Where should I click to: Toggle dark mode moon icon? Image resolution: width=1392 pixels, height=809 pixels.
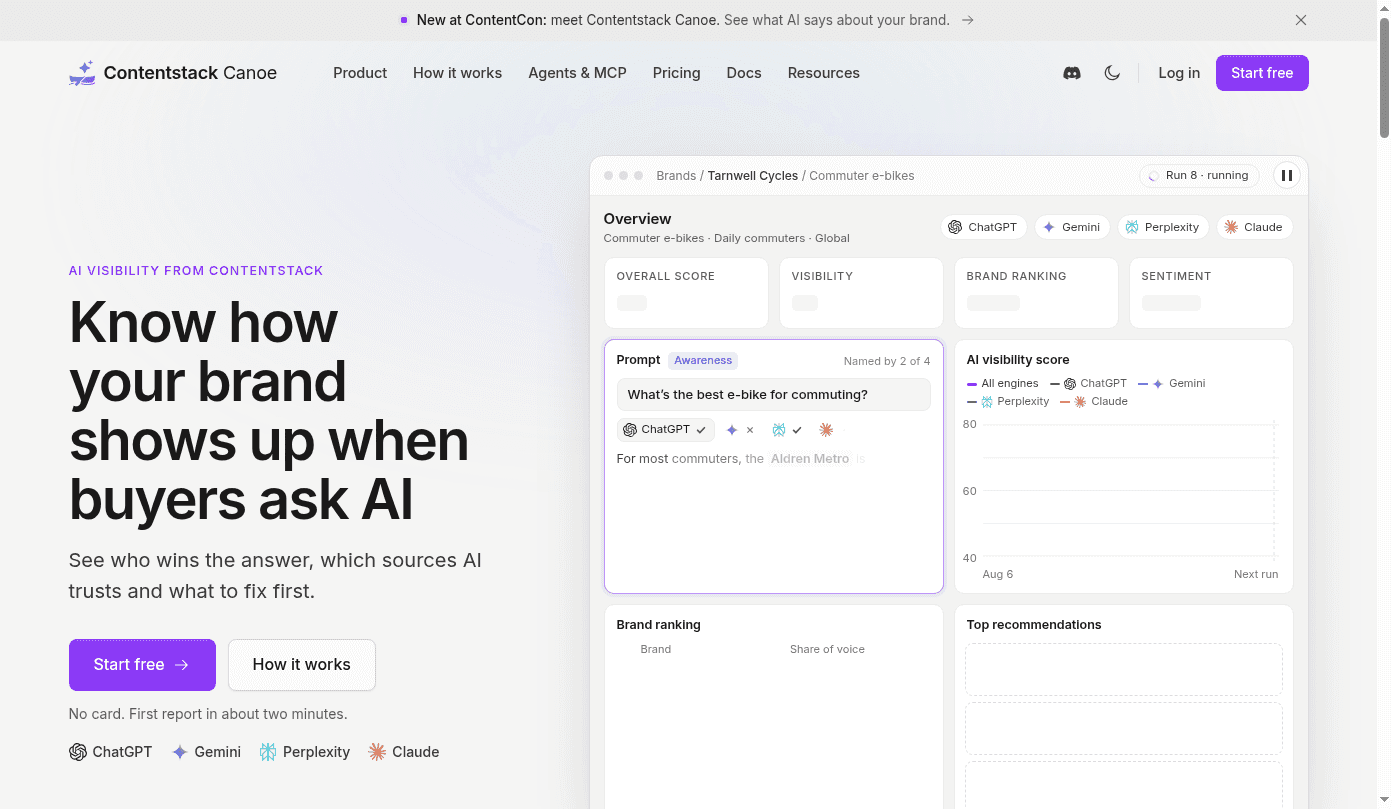(x=1112, y=73)
